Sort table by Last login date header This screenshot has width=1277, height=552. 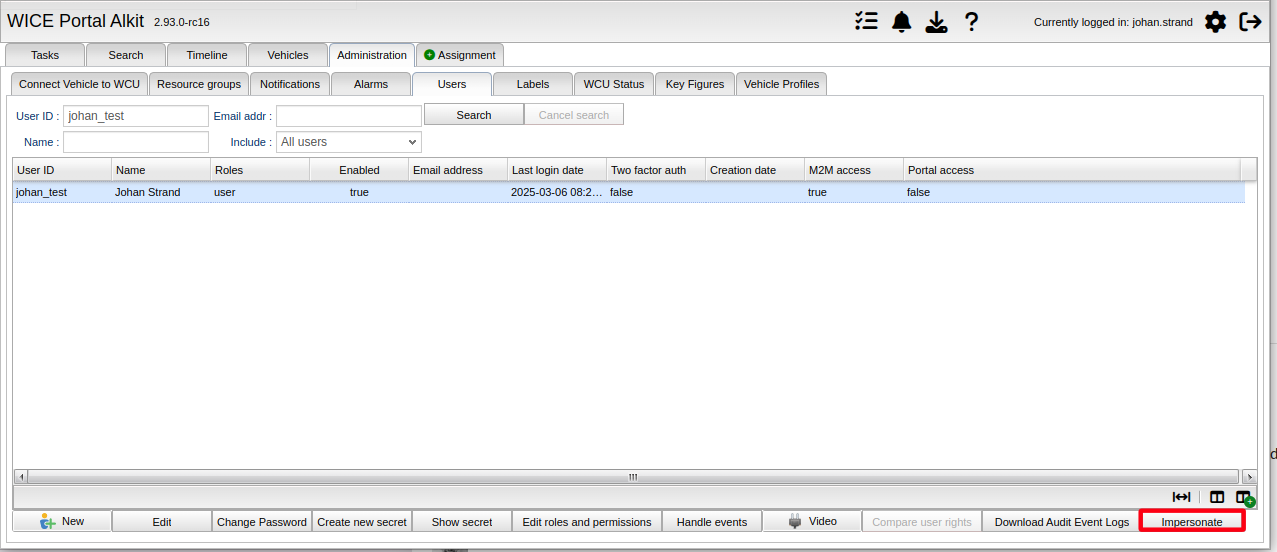[556, 170]
